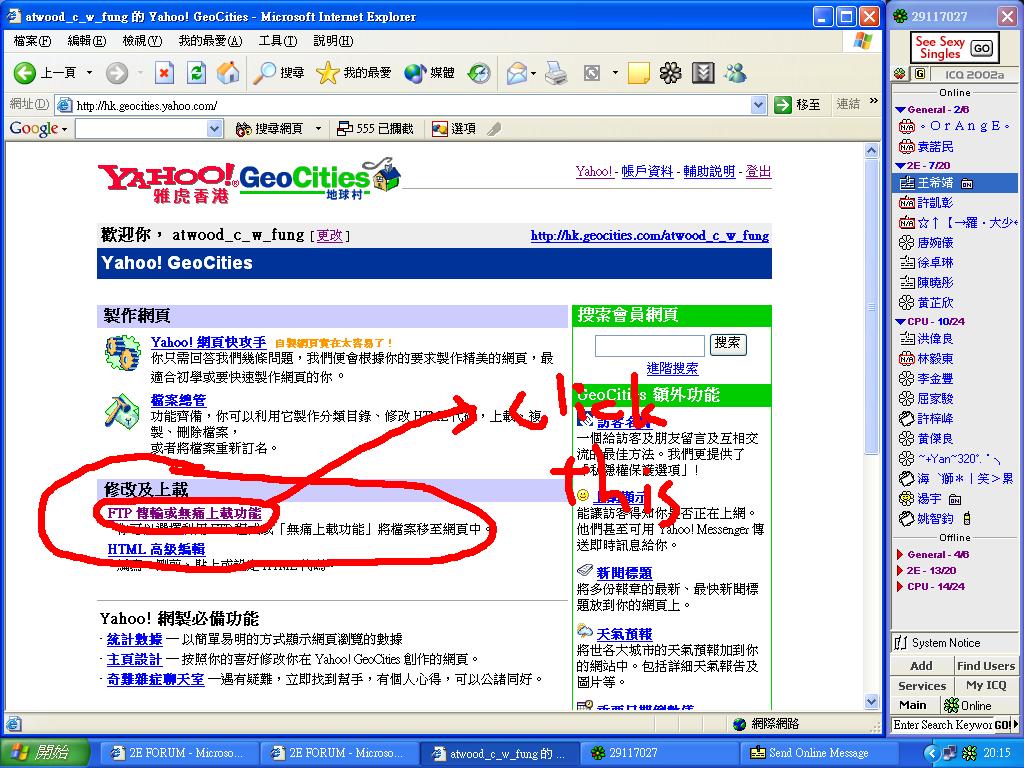This screenshot has width=1024, height=768.
Task: Open Favorites with the star icon
Action: point(327,72)
